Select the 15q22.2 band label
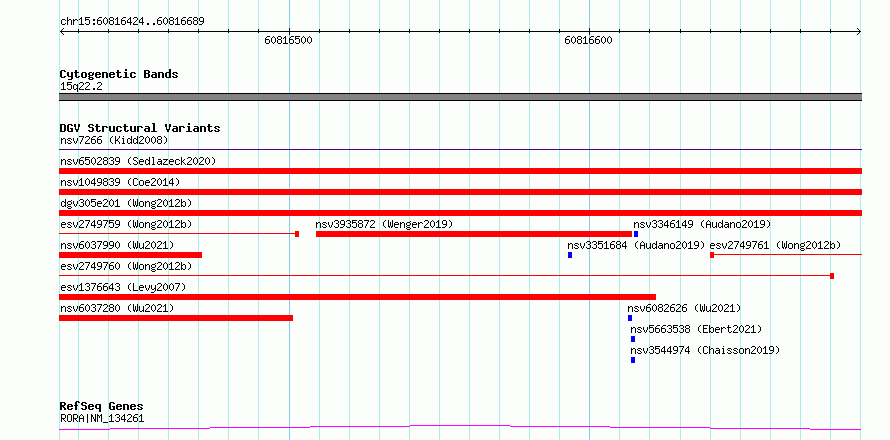 pos(81,87)
